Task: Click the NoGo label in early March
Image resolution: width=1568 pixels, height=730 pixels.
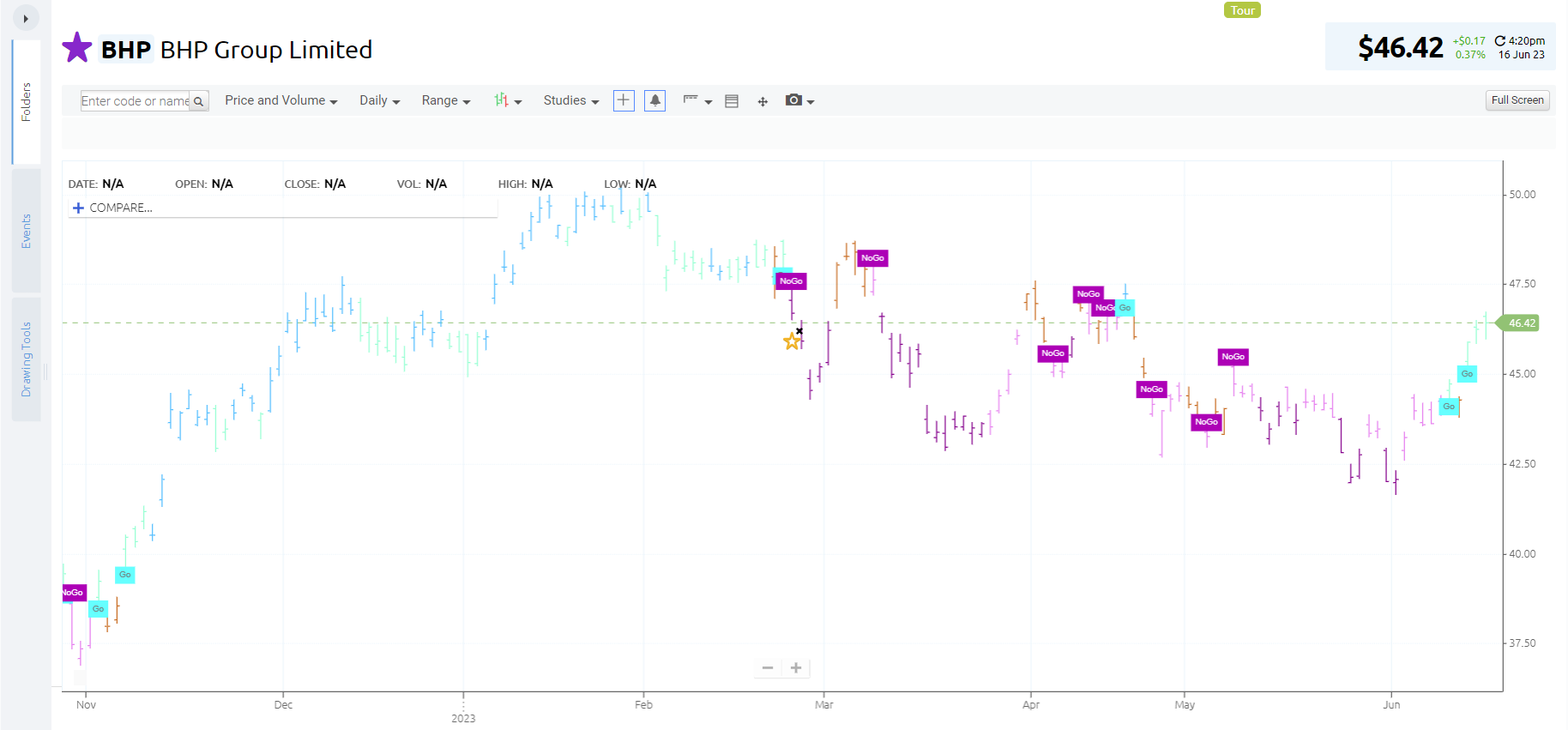Action: pyautogui.click(x=872, y=258)
